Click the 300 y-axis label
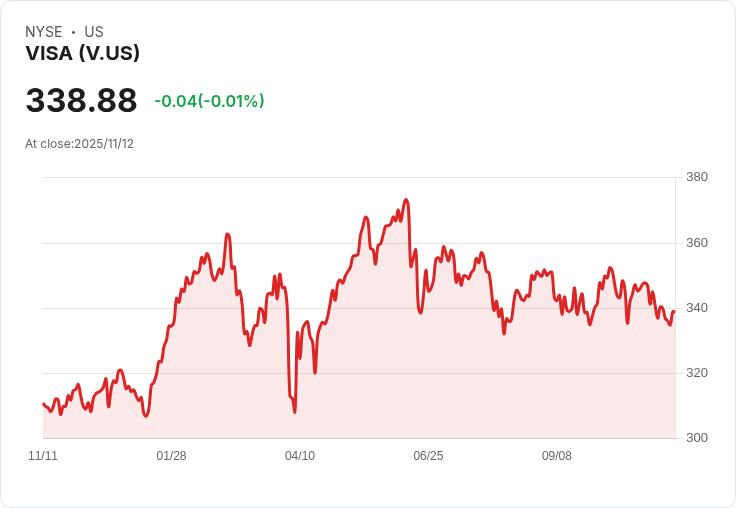Viewport: 736px width, 508px height. tap(697, 438)
